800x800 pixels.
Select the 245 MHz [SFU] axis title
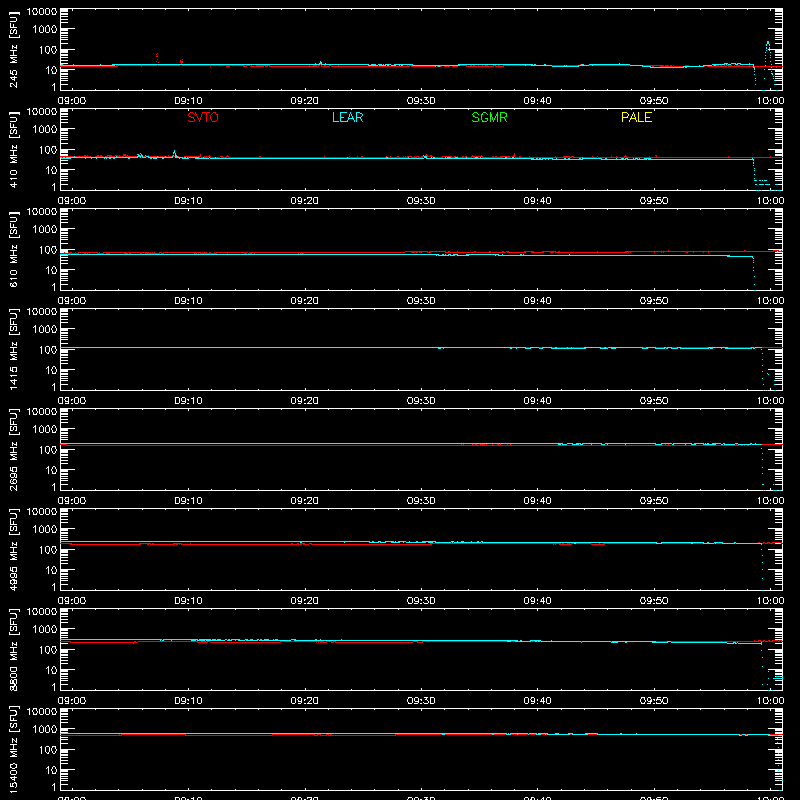pyautogui.click(x=13, y=50)
